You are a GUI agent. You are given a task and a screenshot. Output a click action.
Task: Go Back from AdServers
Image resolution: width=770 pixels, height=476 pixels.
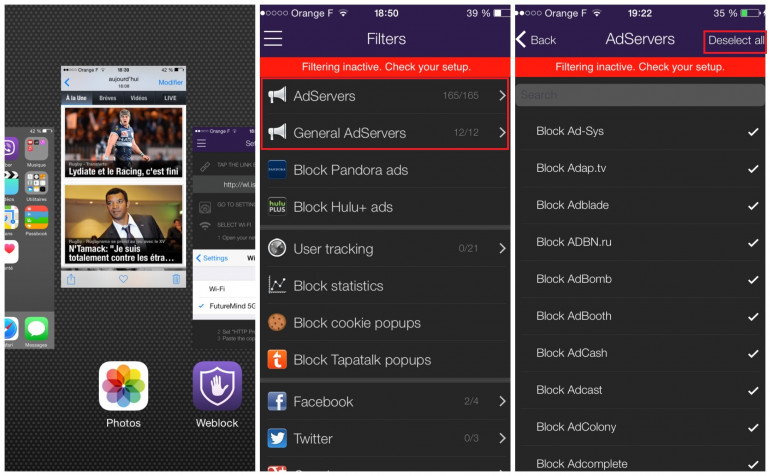click(536, 40)
